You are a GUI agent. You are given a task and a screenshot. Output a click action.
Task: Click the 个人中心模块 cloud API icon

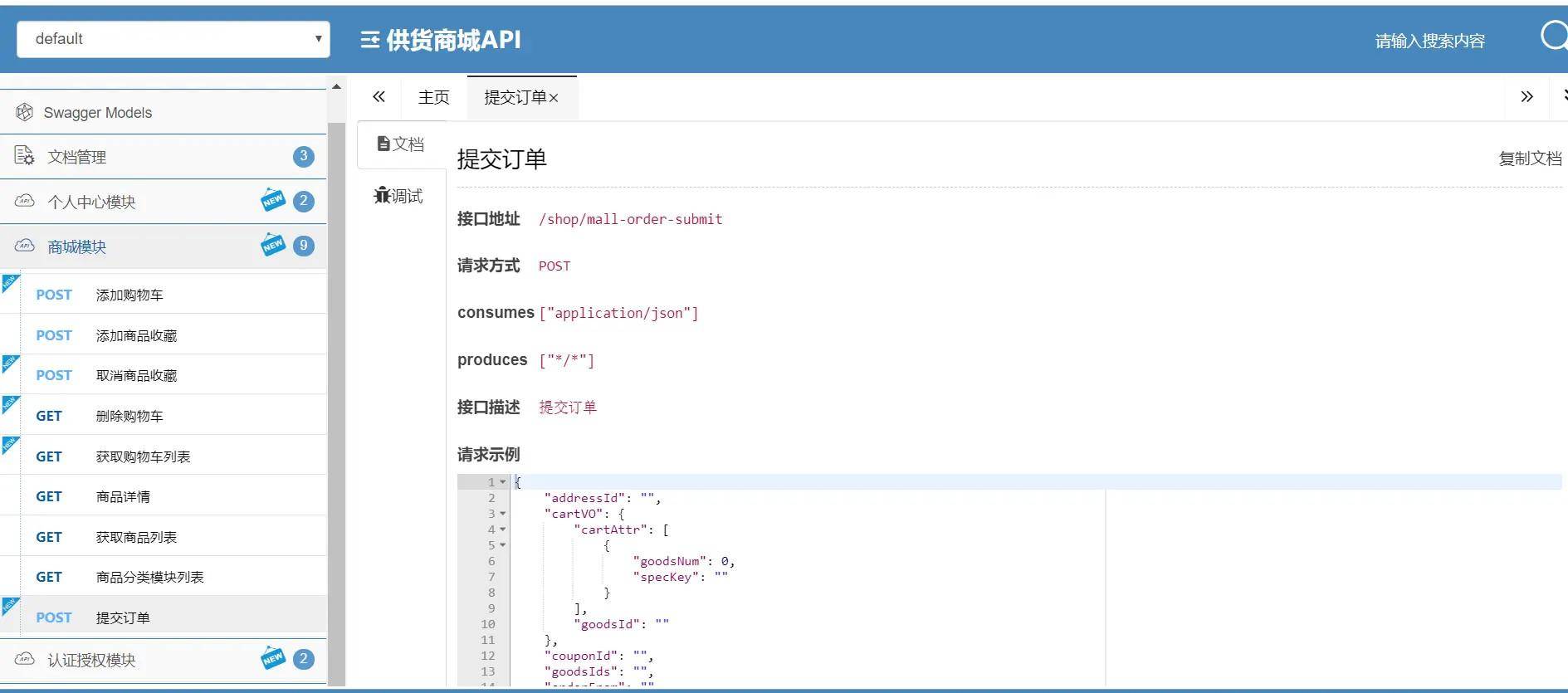pyautogui.click(x=25, y=201)
